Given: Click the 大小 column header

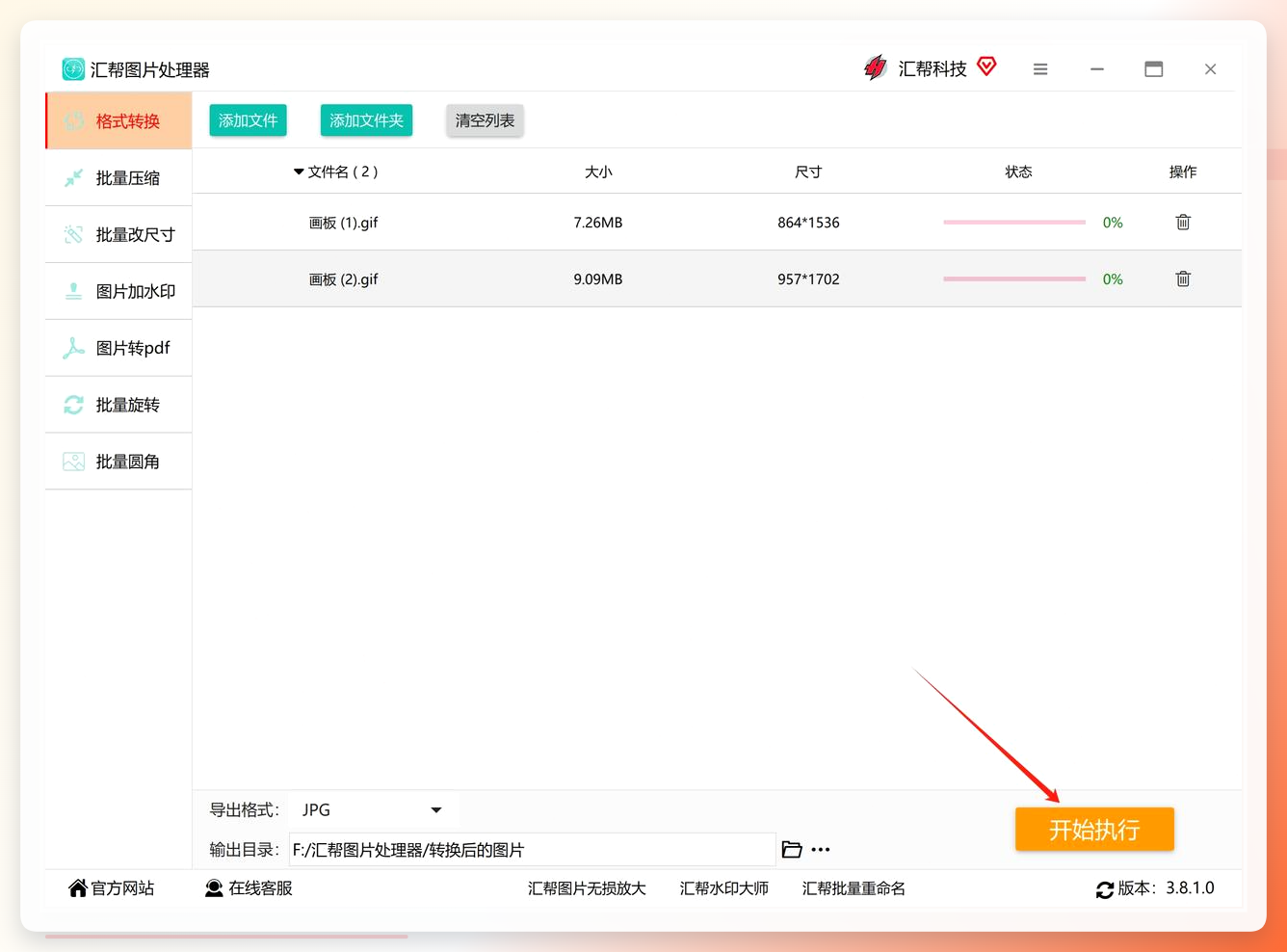Looking at the screenshot, I should click(598, 172).
